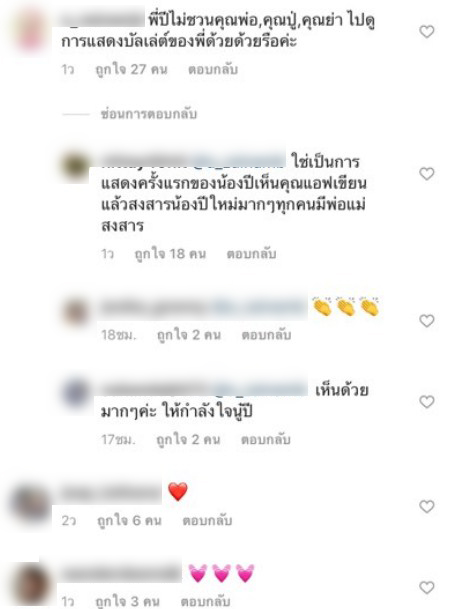Like the reply posted 17 hours ago

[x=426, y=402]
